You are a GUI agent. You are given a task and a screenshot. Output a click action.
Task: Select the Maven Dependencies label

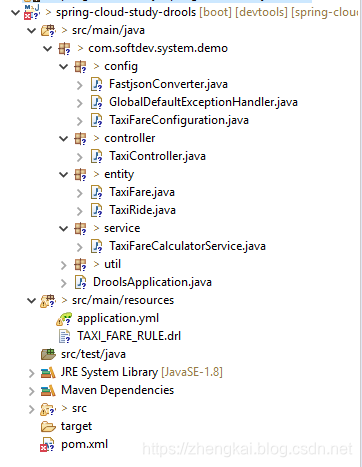click(x=118, y=390)
